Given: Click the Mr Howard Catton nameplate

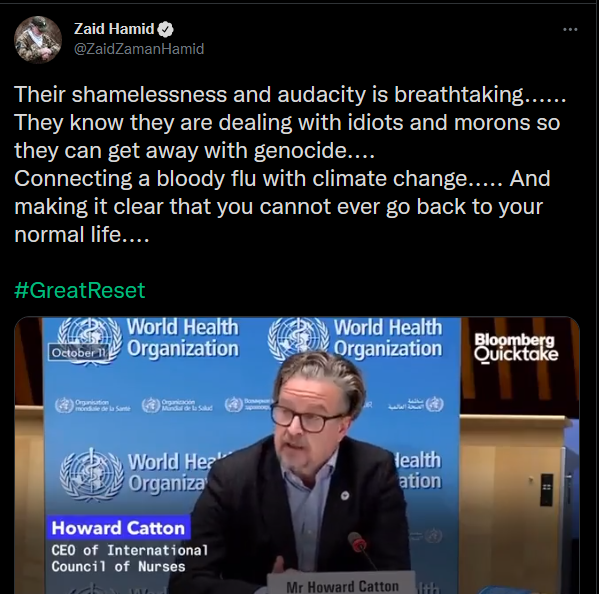Looking at the screenshot, I should click(342, 586).
